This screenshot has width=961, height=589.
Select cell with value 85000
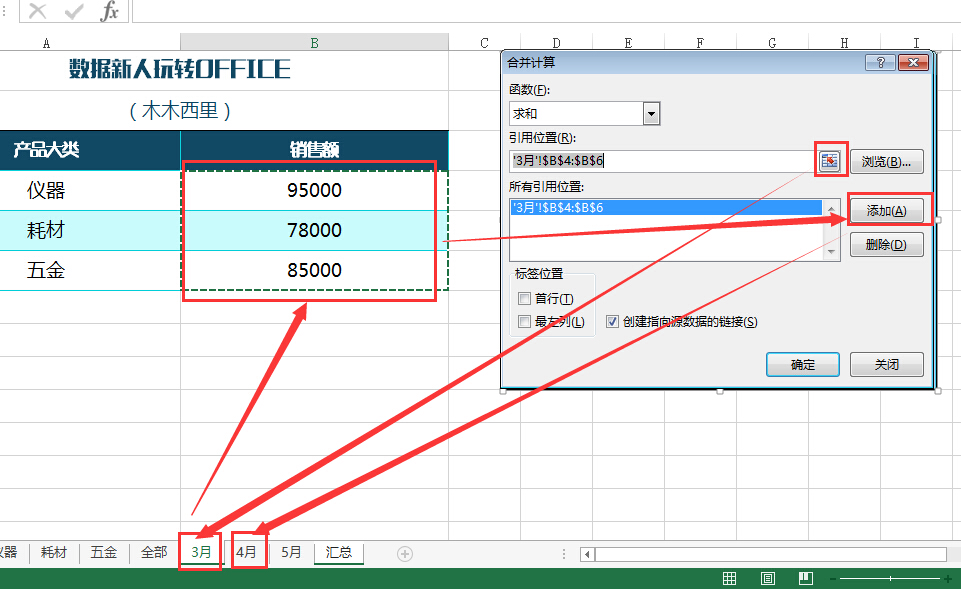pyautogui.click(x=314, y=270)
